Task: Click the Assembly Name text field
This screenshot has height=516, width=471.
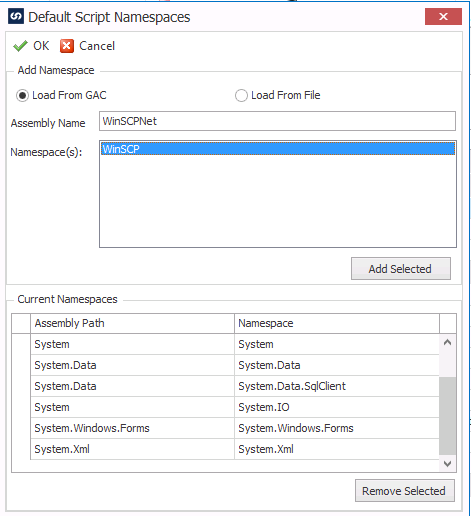Action: tap(277, 121)
